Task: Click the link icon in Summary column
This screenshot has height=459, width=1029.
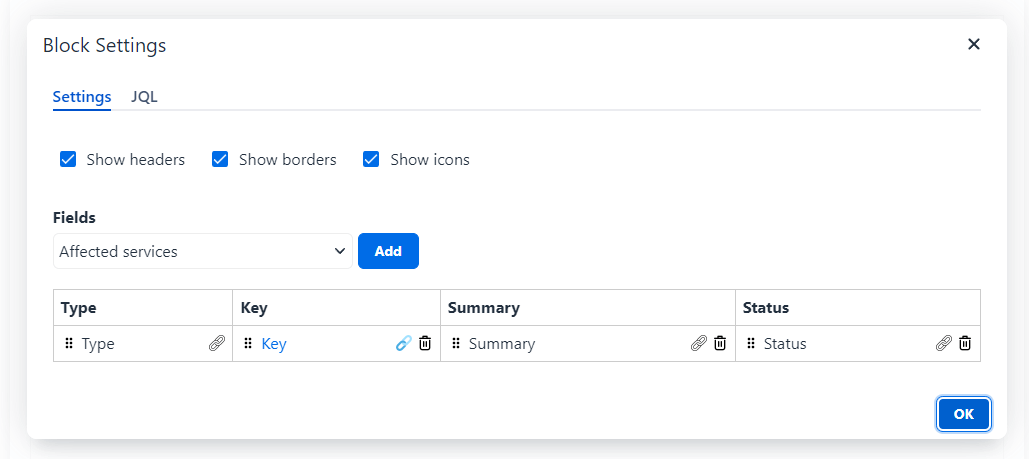Action: point(699,343)
